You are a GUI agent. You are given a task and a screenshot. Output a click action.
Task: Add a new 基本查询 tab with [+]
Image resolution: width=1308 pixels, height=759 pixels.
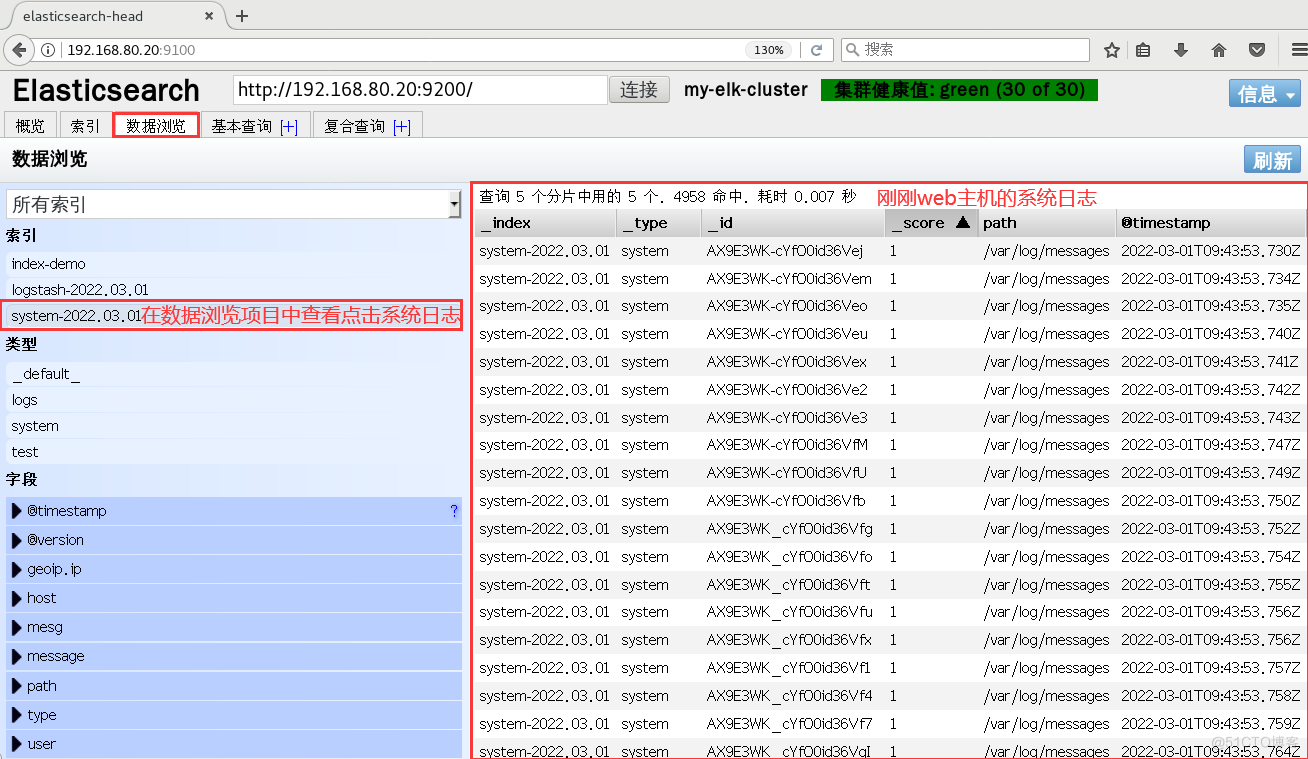289,126
